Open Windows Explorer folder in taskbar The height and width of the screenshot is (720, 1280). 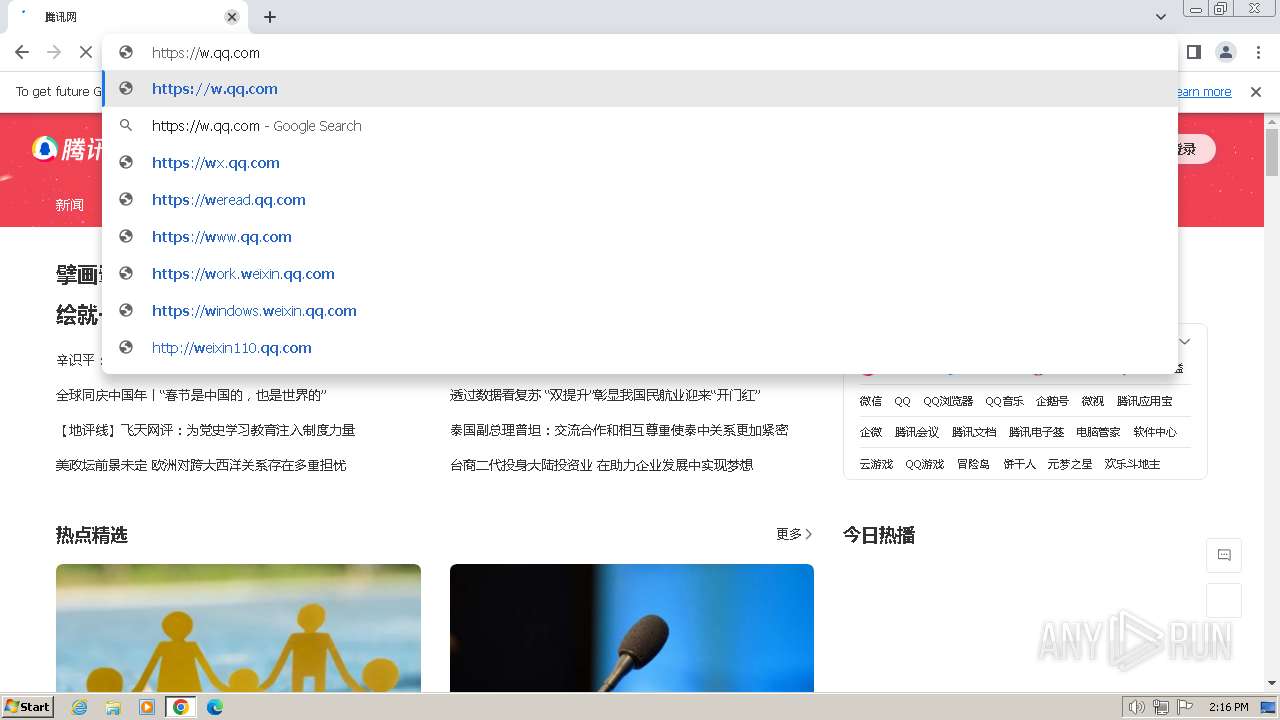(x=113, y=707)
